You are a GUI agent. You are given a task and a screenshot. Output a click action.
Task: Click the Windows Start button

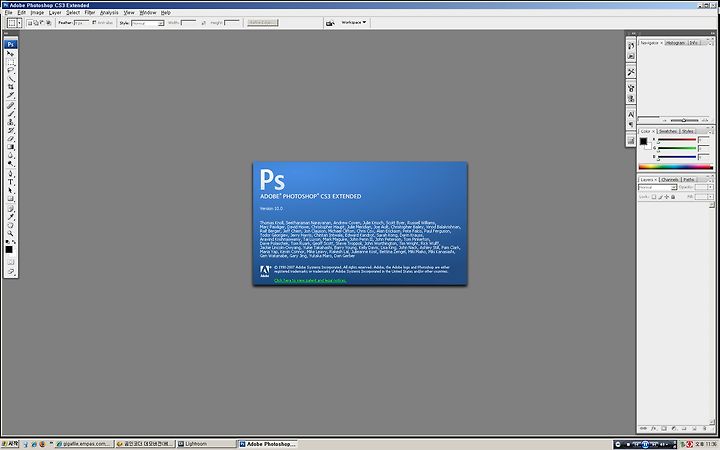[10, 444]
